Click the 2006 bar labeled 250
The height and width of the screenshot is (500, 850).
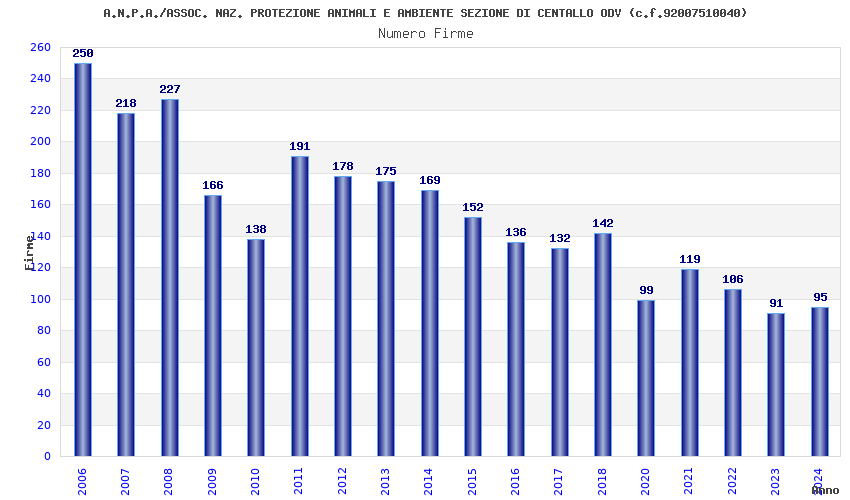point(83,260)
